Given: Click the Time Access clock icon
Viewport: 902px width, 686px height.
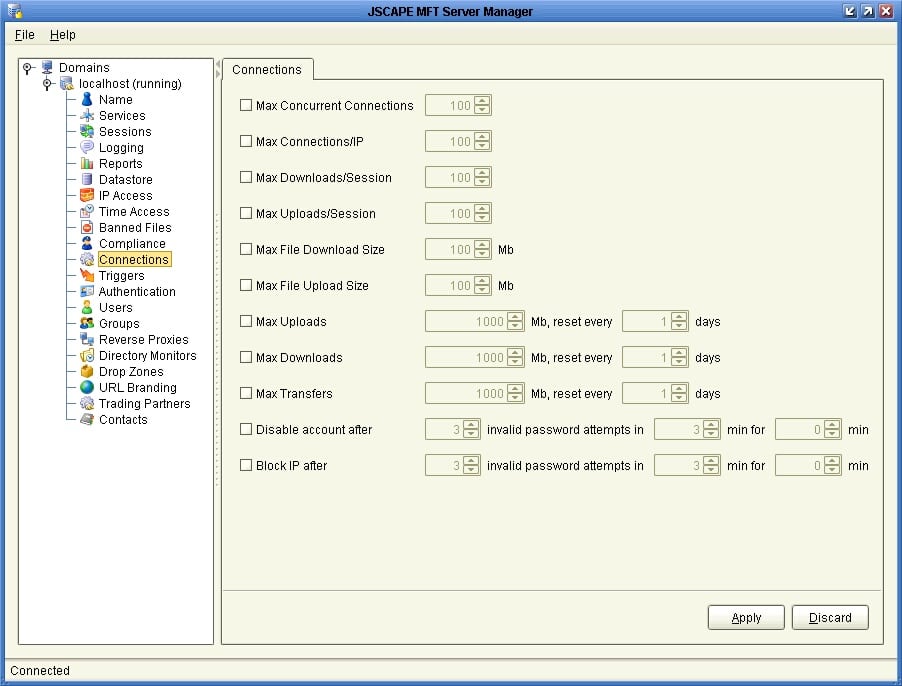Looking at the screenshot, I should 87,212.
